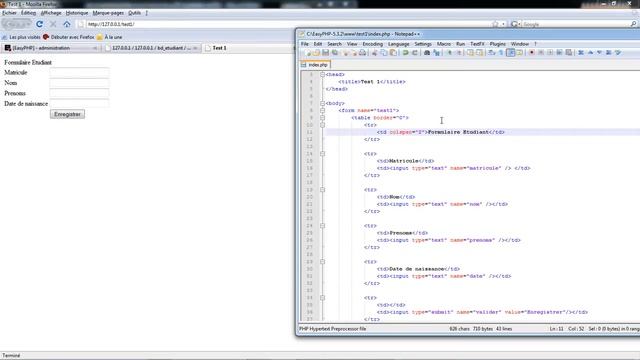Open the Notepad++ Language menu
The image size is (640, 360).
click(399, 44)
